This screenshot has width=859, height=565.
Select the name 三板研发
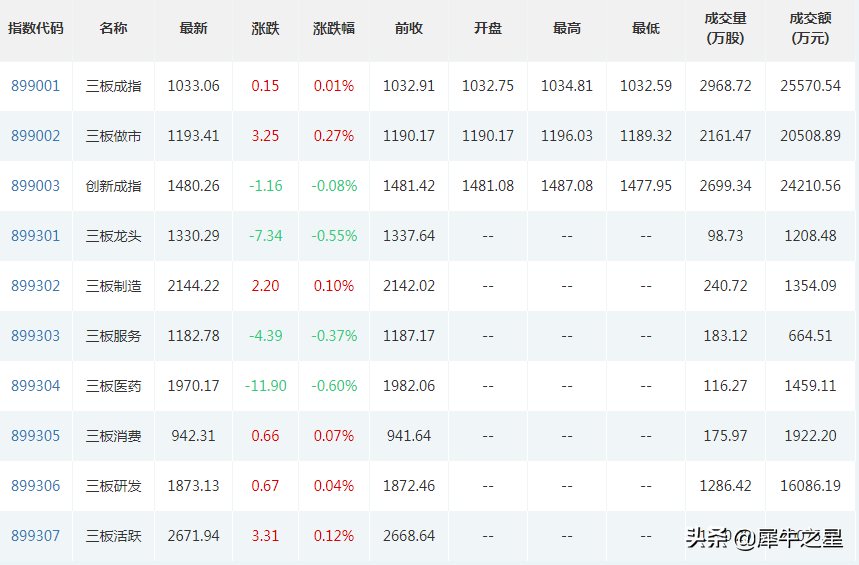tap(113, 486)
